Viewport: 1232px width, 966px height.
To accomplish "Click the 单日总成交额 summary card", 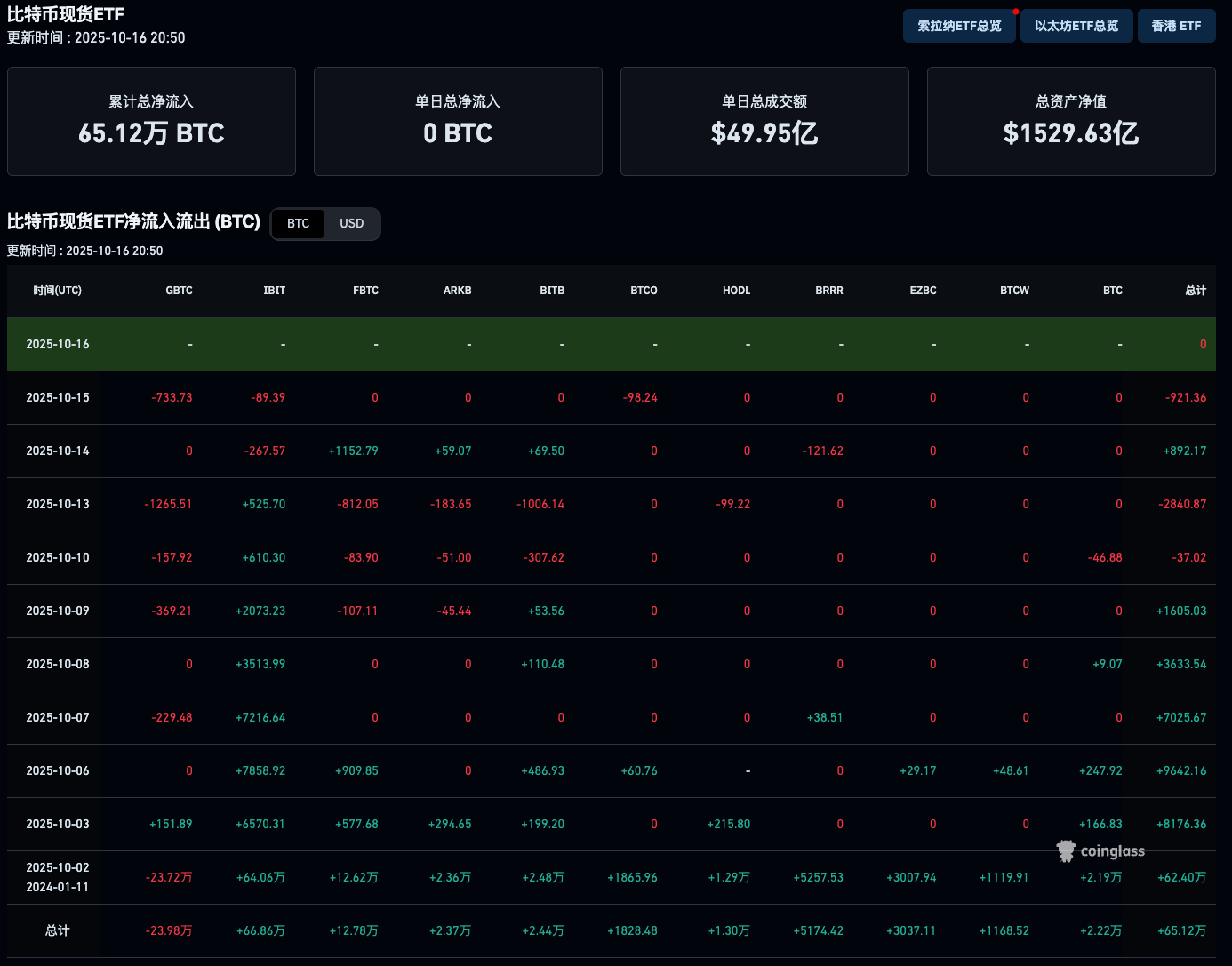I will [764, 122].
